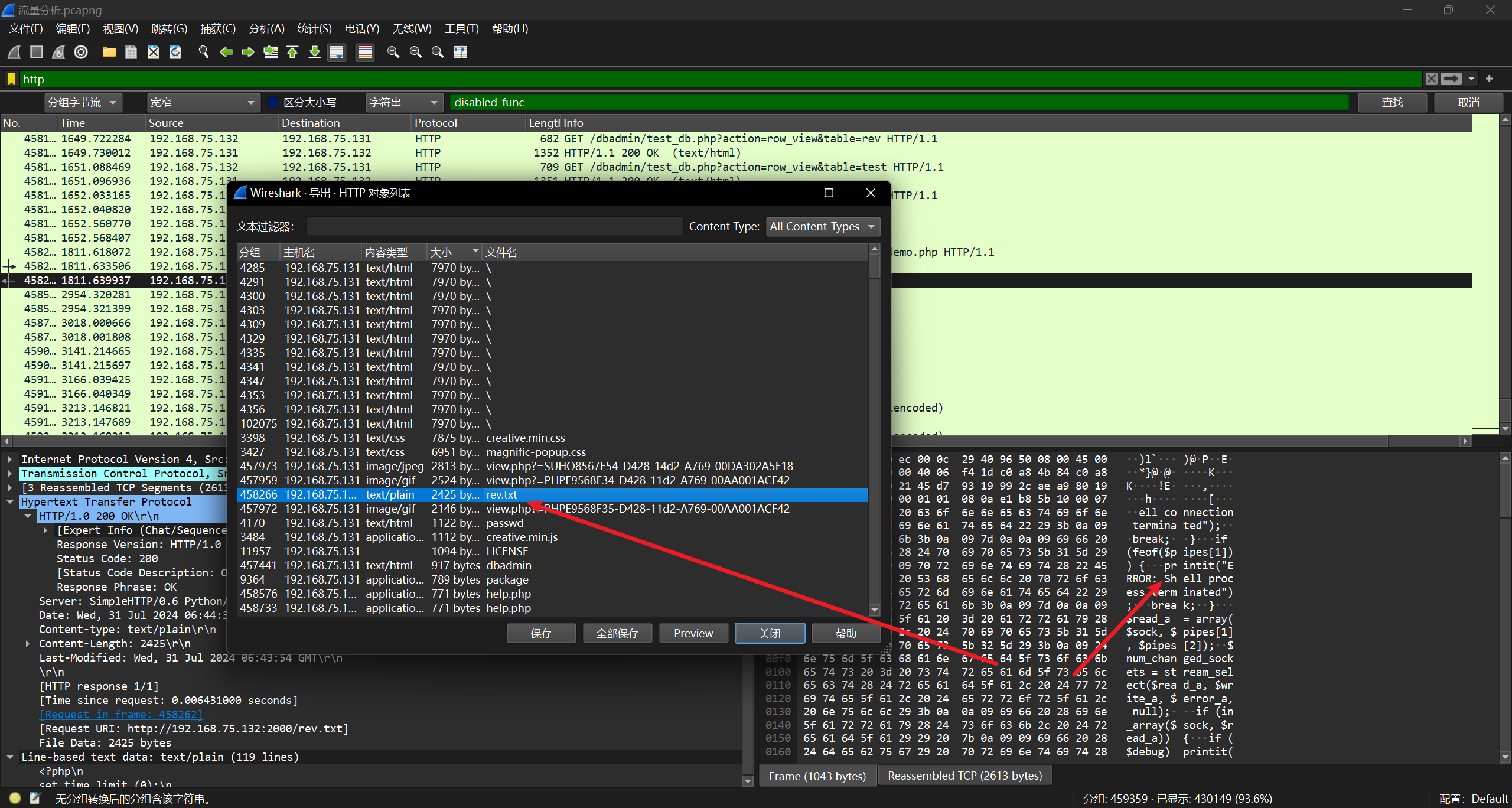
Task: Click the open capture file folder icon
Action: 109,53
